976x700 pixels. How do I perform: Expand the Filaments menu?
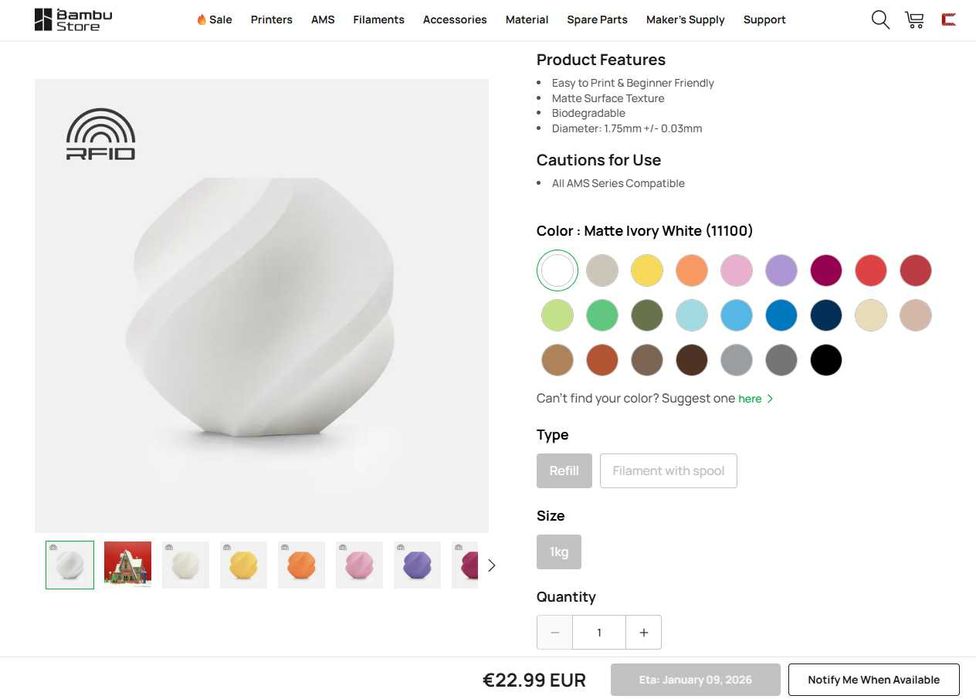pyautogui.click(x=378, y=20)
